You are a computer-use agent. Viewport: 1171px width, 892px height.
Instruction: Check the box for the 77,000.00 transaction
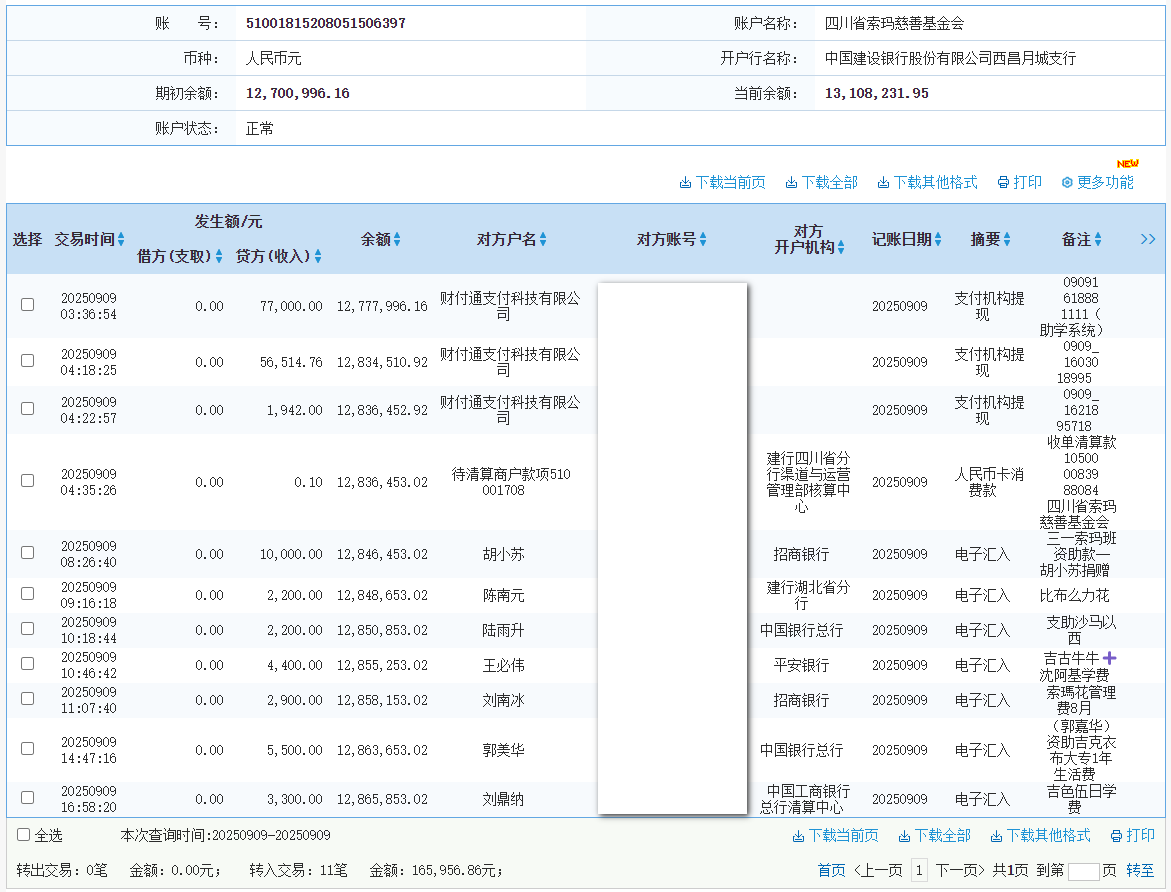(x=28, y=304)
